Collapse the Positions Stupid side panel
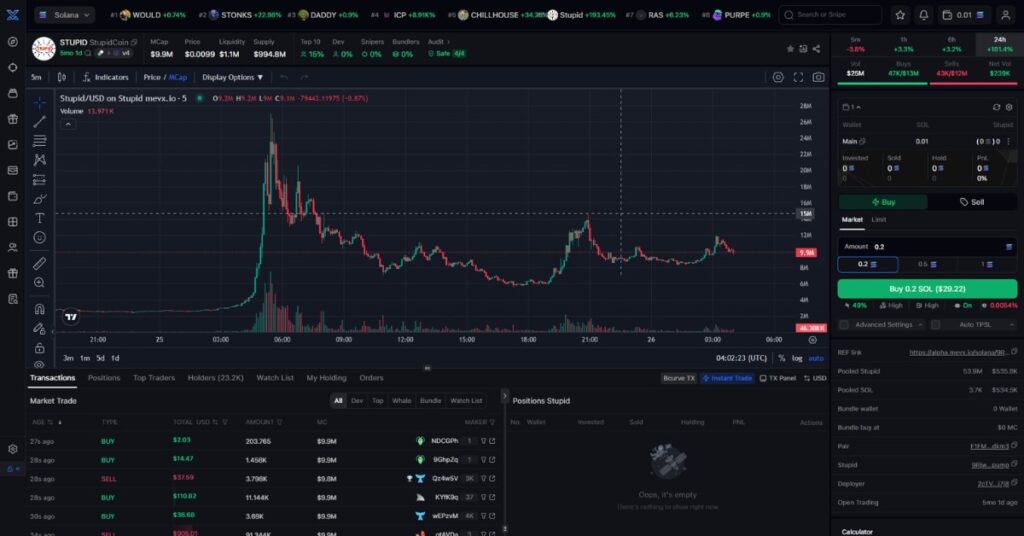The height and width of the screenshot is (536, 1024). click(x=504, y=396)
